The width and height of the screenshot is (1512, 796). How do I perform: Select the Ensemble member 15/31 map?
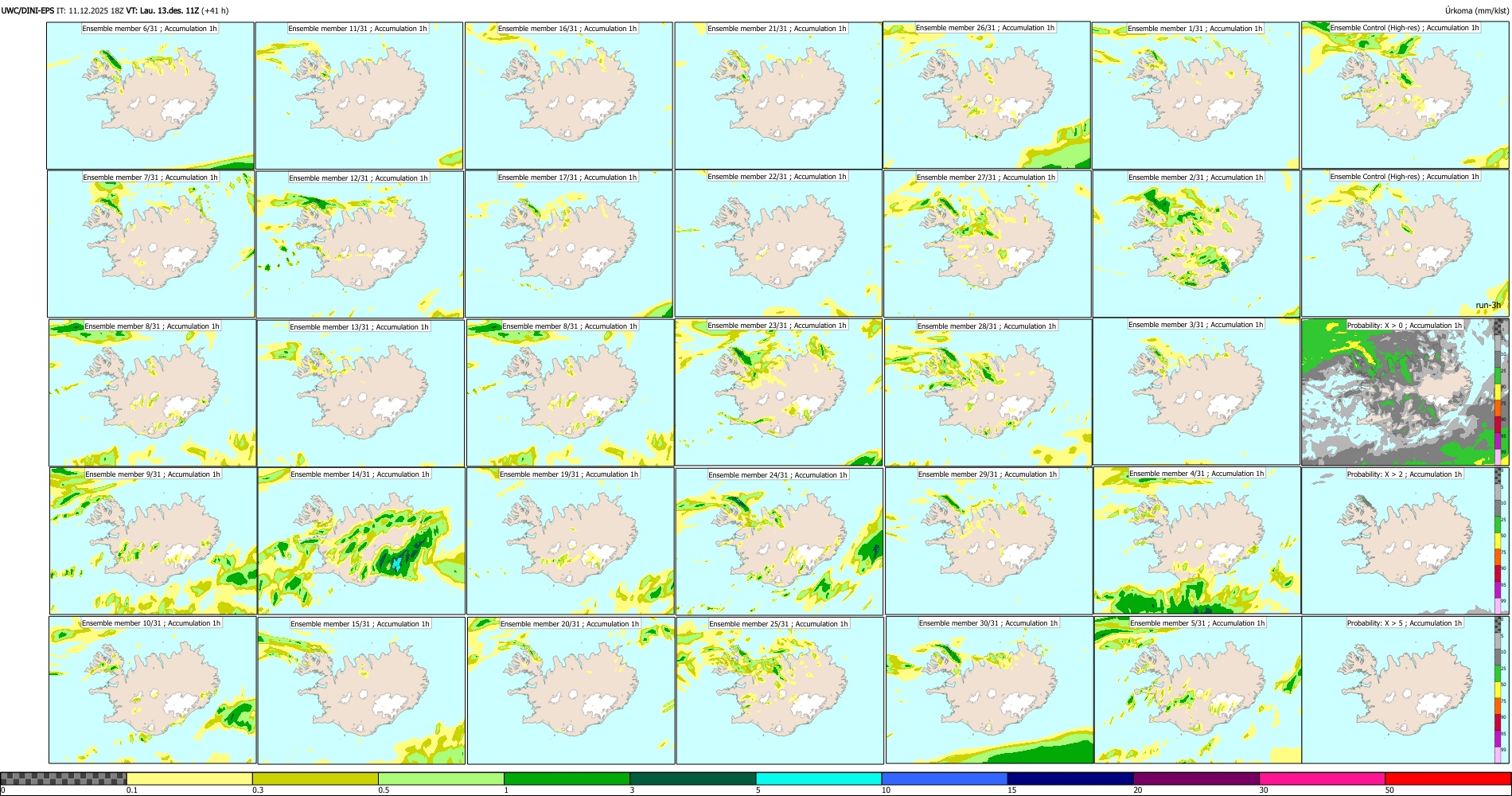click(361, 691)
